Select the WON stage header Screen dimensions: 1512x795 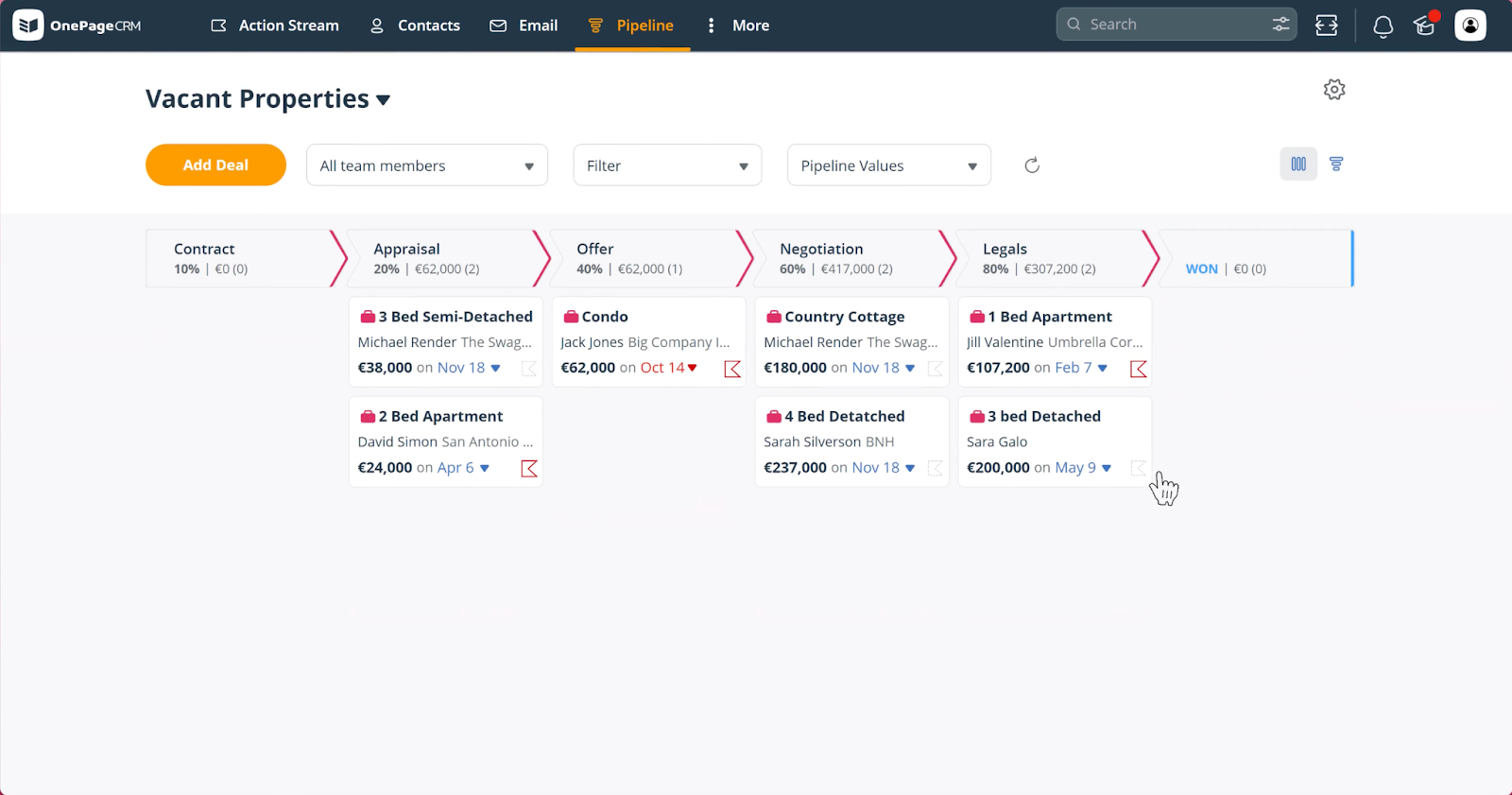(x=1256, y=258)
